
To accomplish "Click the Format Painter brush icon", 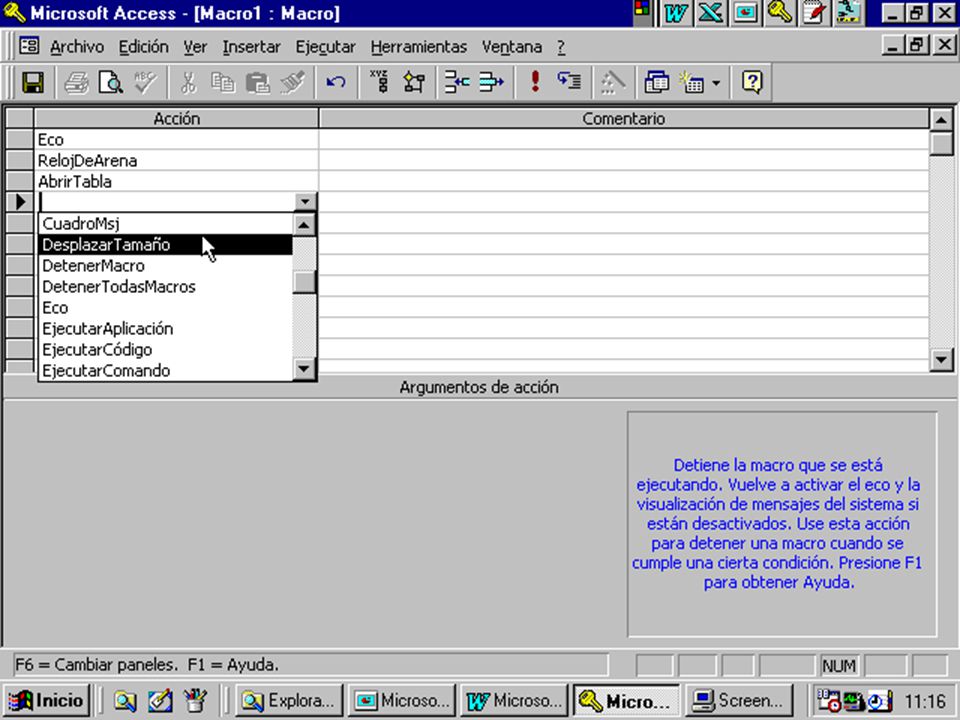I will click(293, 82).
